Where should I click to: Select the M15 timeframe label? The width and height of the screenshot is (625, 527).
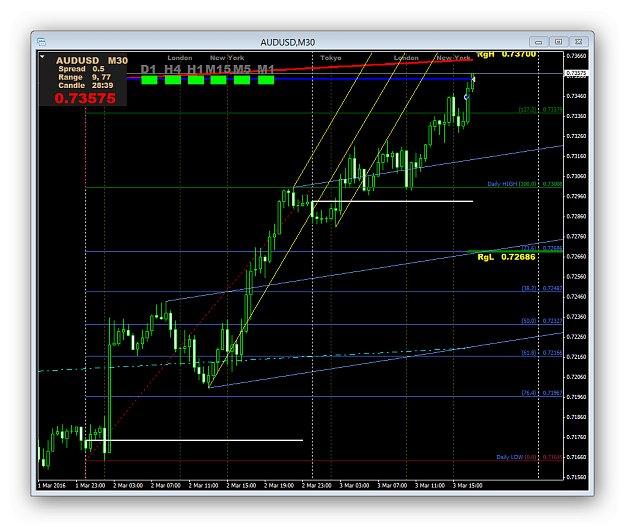tap(218, 69)
